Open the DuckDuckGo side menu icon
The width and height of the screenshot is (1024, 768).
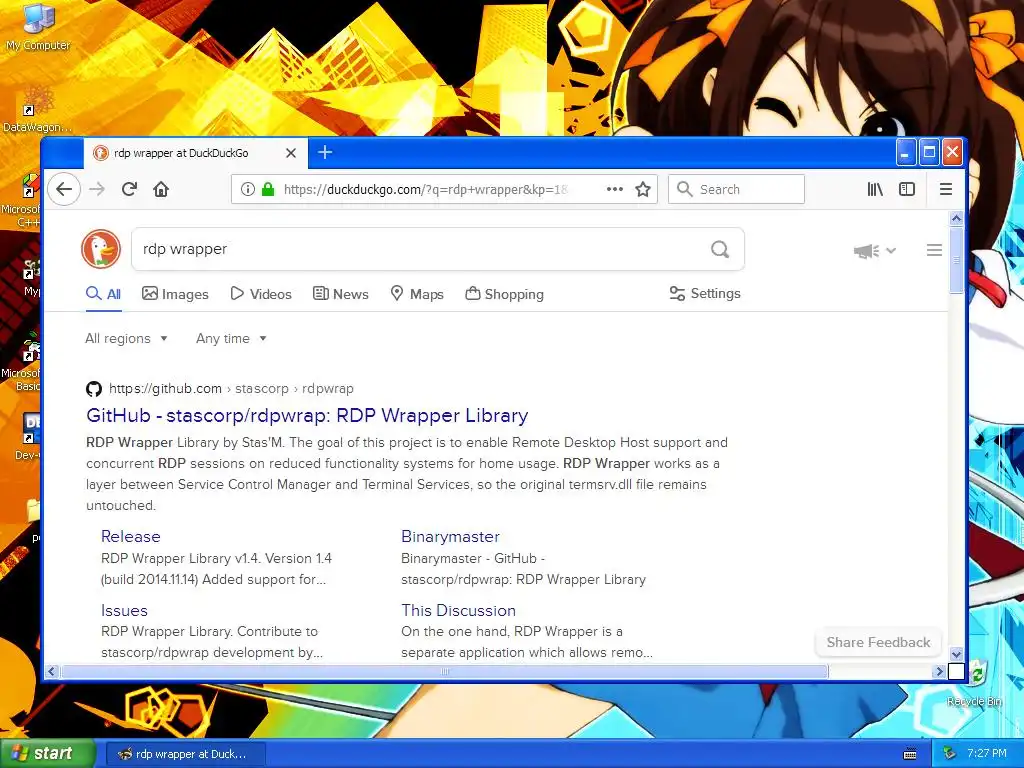934,250
